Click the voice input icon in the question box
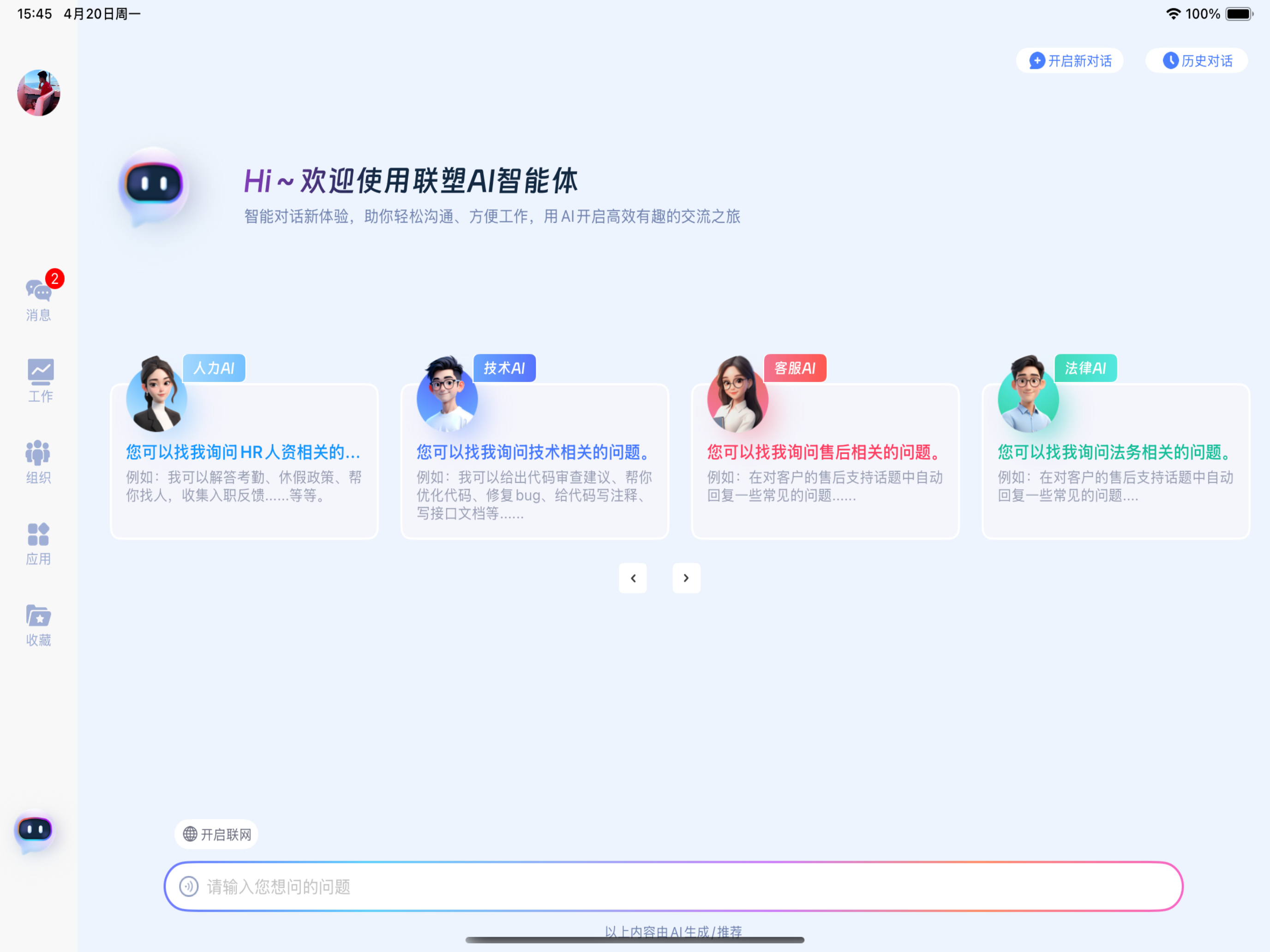The height and width of the screenshot is (952, 1270). point(189,887)
